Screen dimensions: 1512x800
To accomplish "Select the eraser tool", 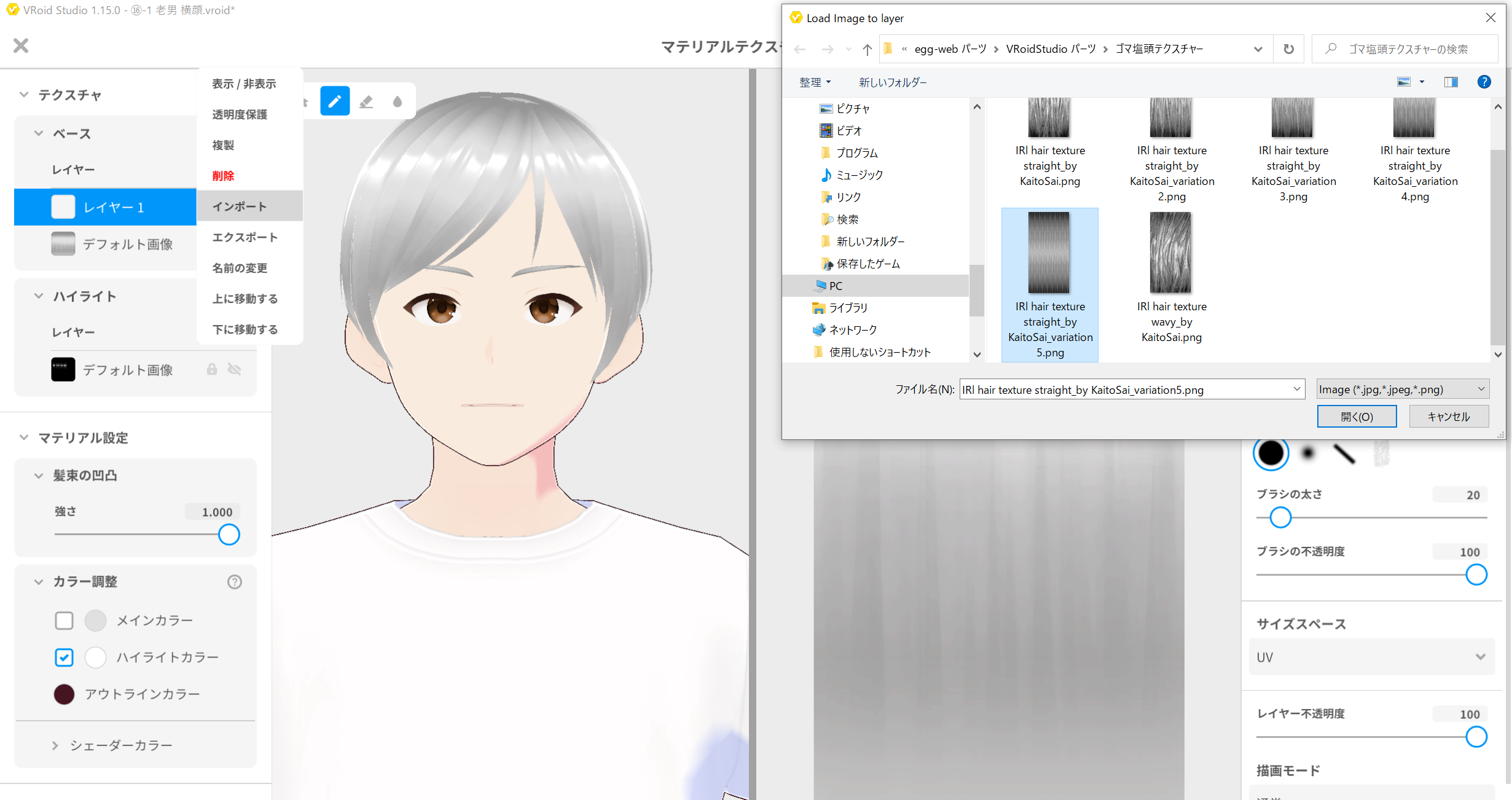I will [x=366, y=101].
